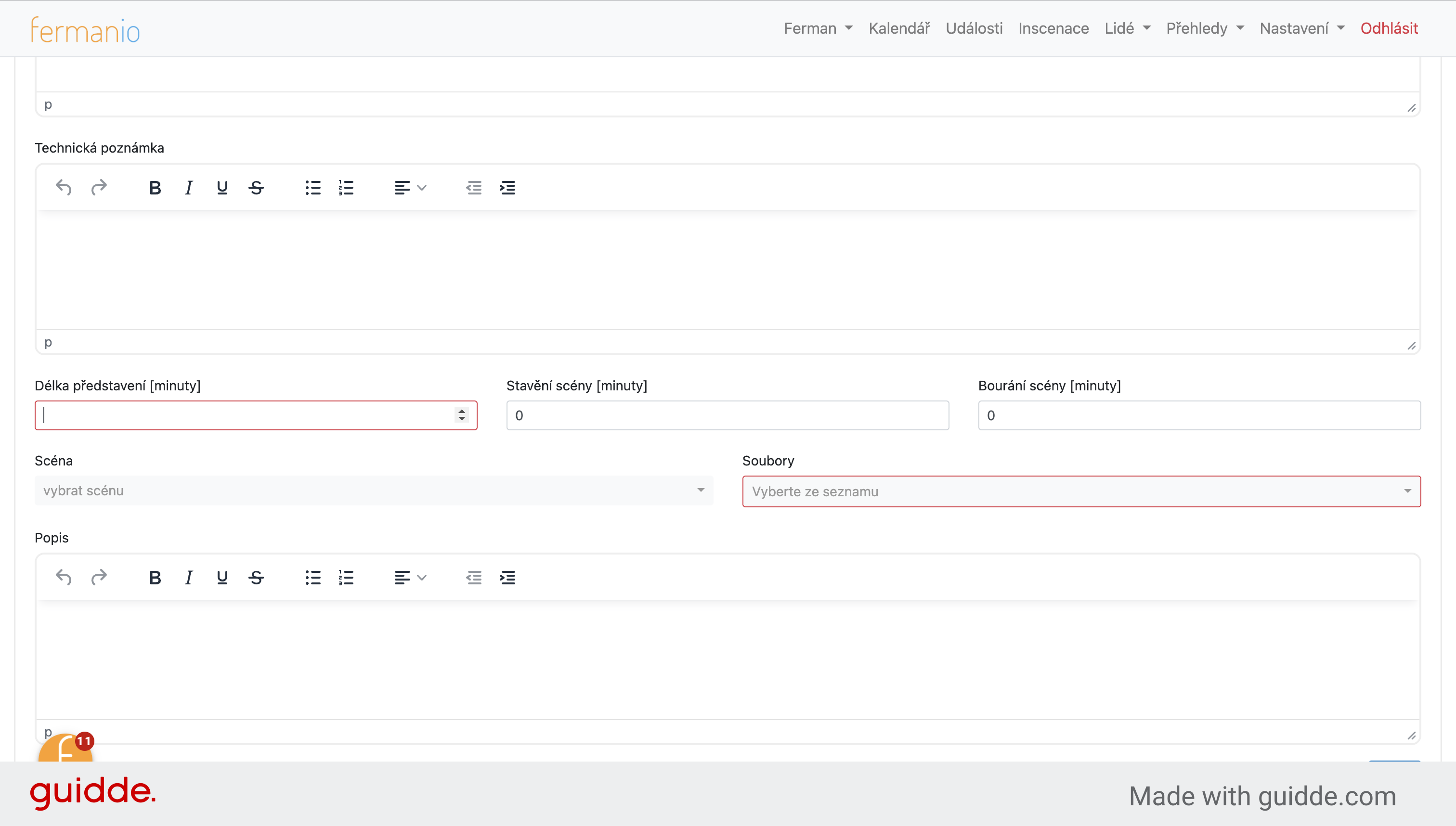
Task: Redo in Technická poznámka editor
Action: 99,187
